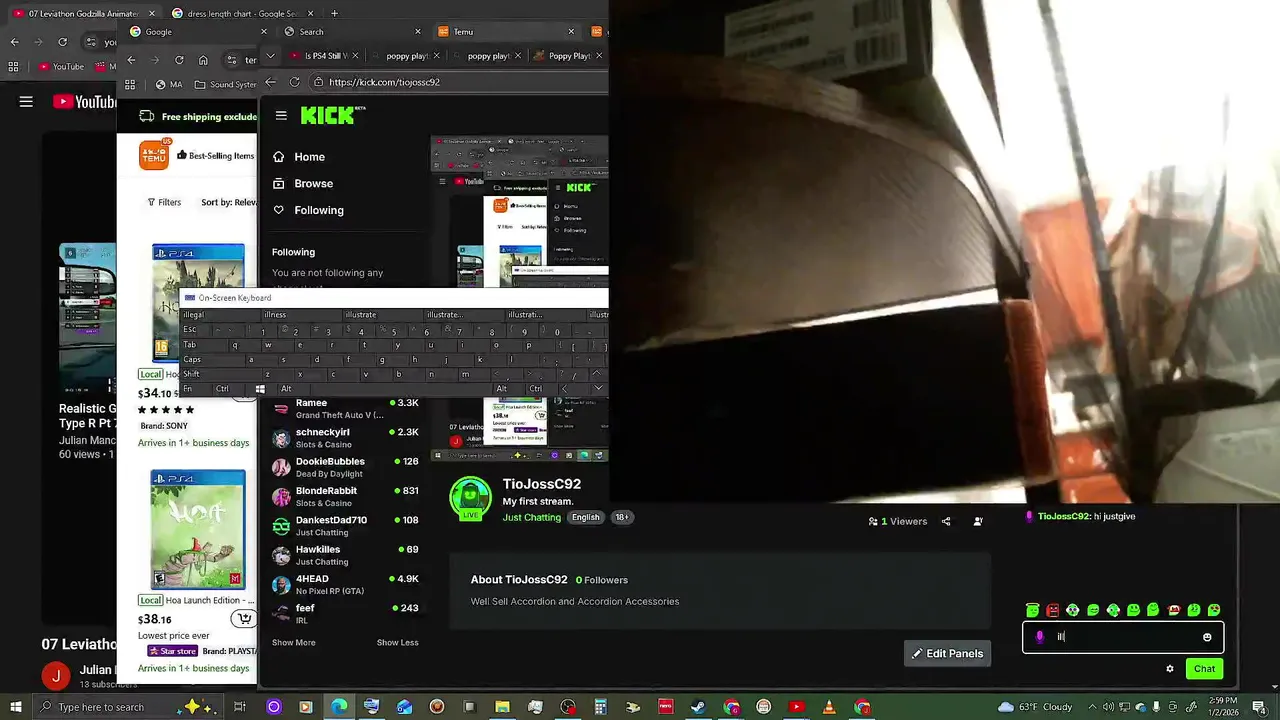The image size is (1280, 720).
Task: Open VLC from taskbar
Action: (x=829, y=707)
